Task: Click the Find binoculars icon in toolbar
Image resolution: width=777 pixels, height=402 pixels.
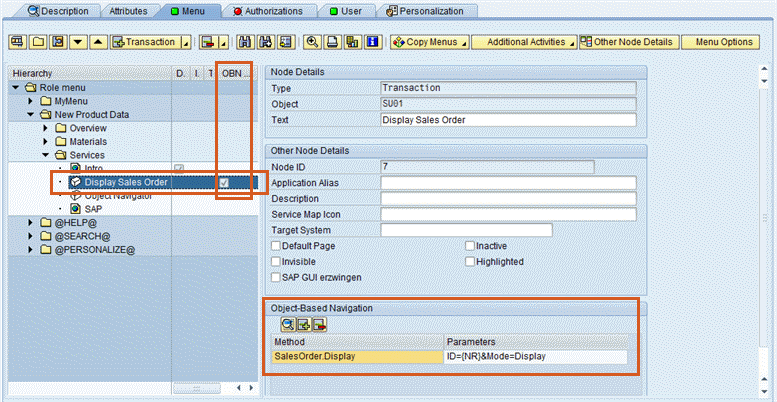Action: 246,43
